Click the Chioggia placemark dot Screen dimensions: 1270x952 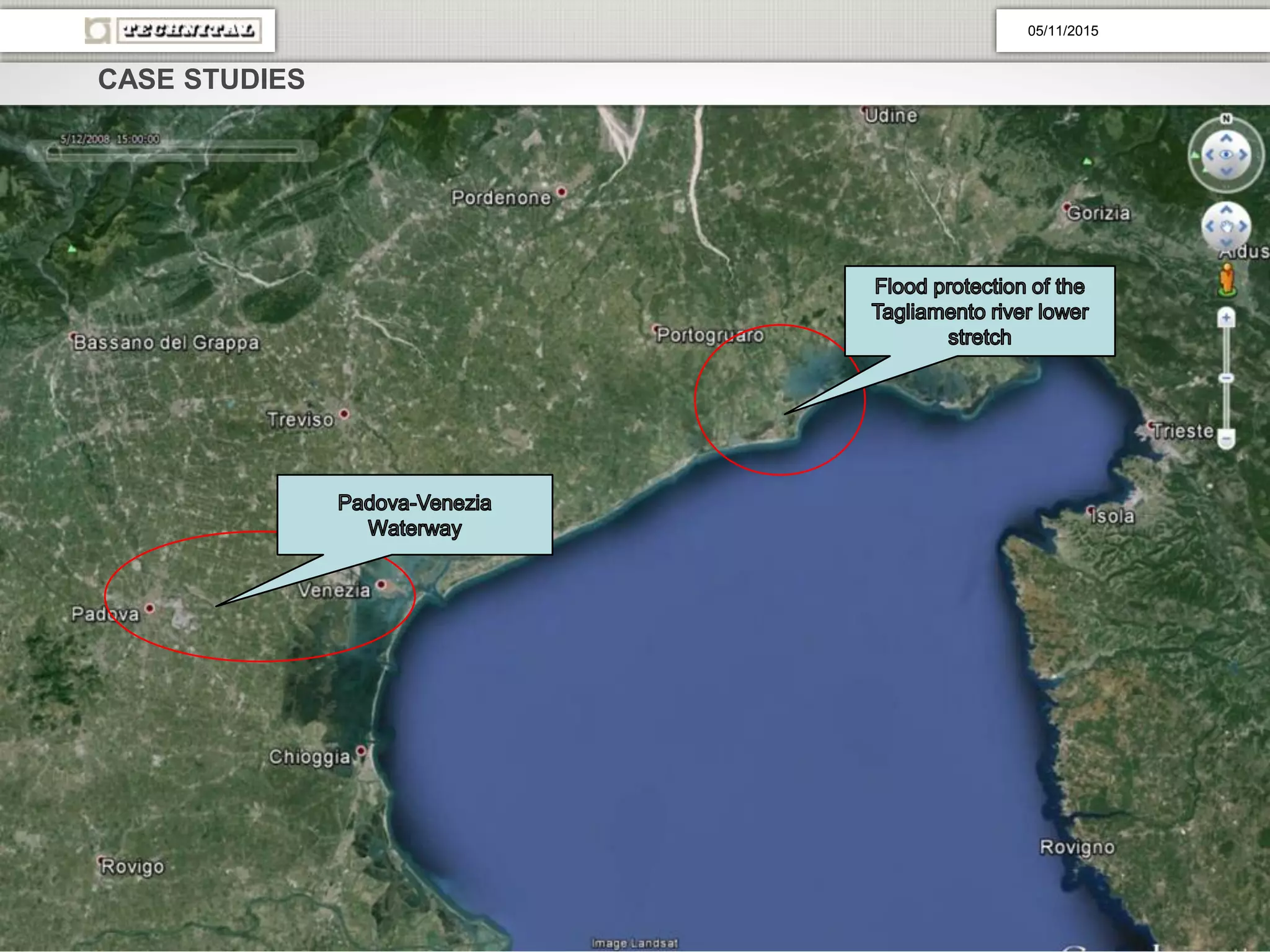360,751
